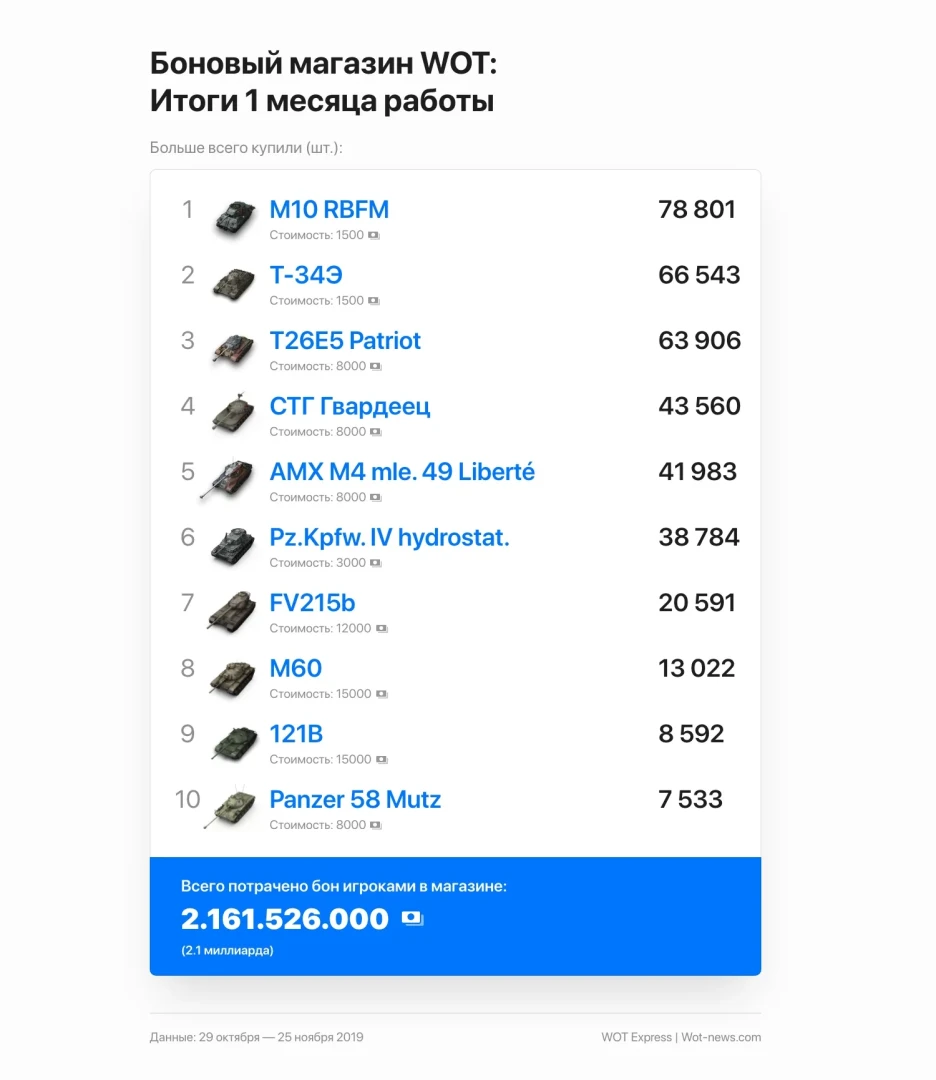Viewport: 936px width, 1080px height.
Task: Click the T26E5 Patriot tank icon
Action: (236, 349)
